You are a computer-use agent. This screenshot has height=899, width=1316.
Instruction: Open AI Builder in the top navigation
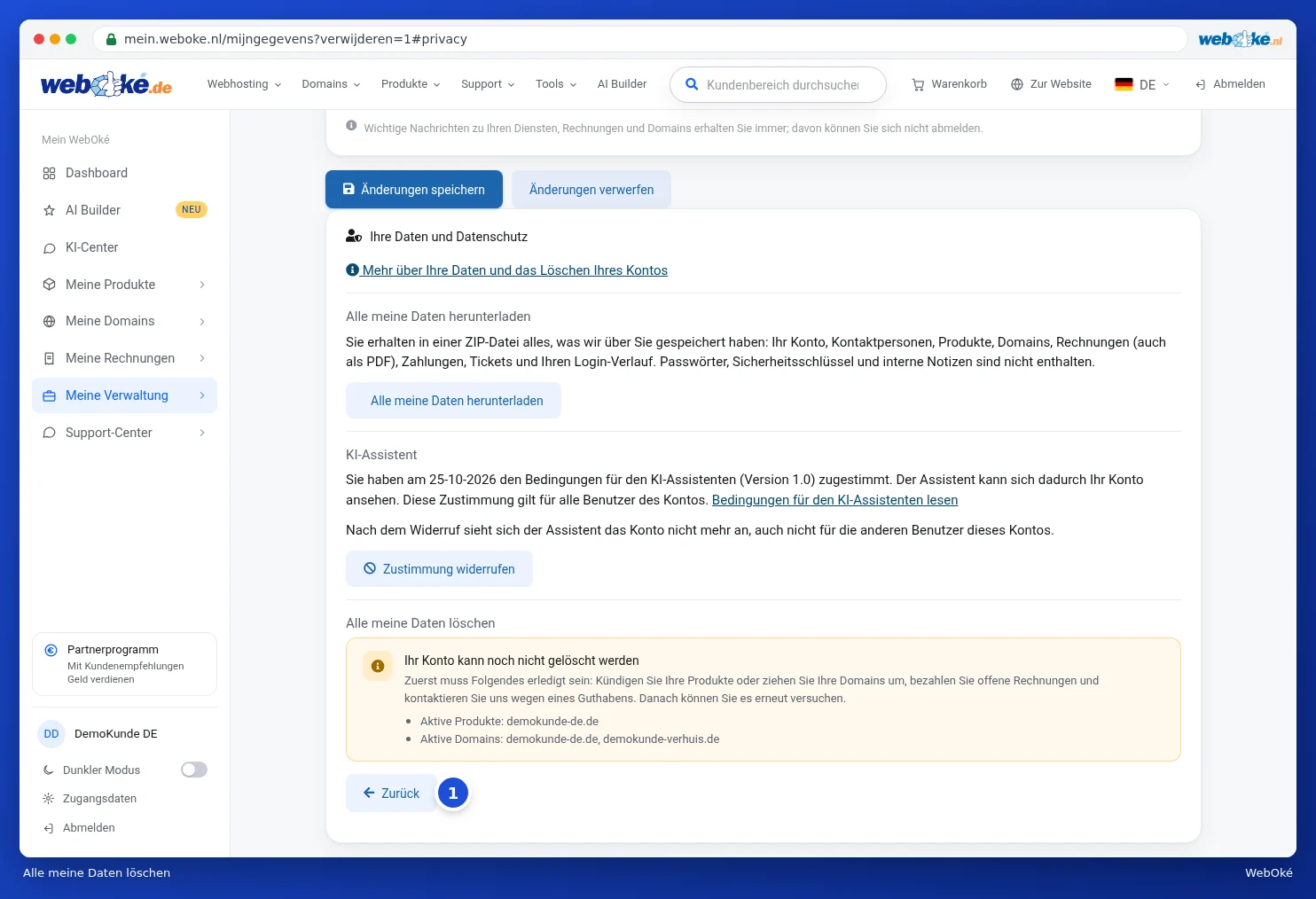point(622,84)
